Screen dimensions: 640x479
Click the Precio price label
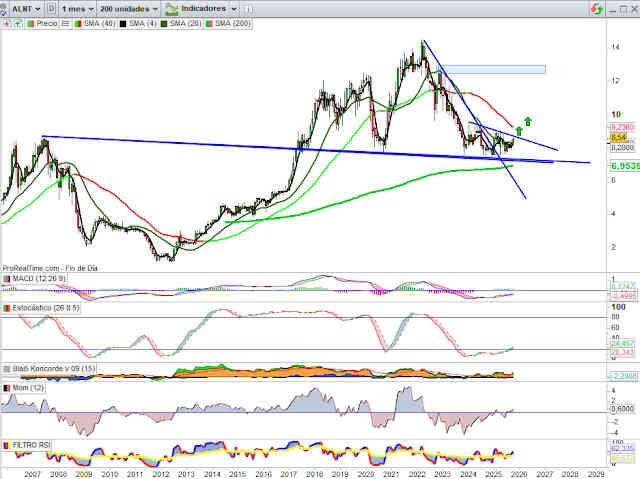click(x=47, y=21)
